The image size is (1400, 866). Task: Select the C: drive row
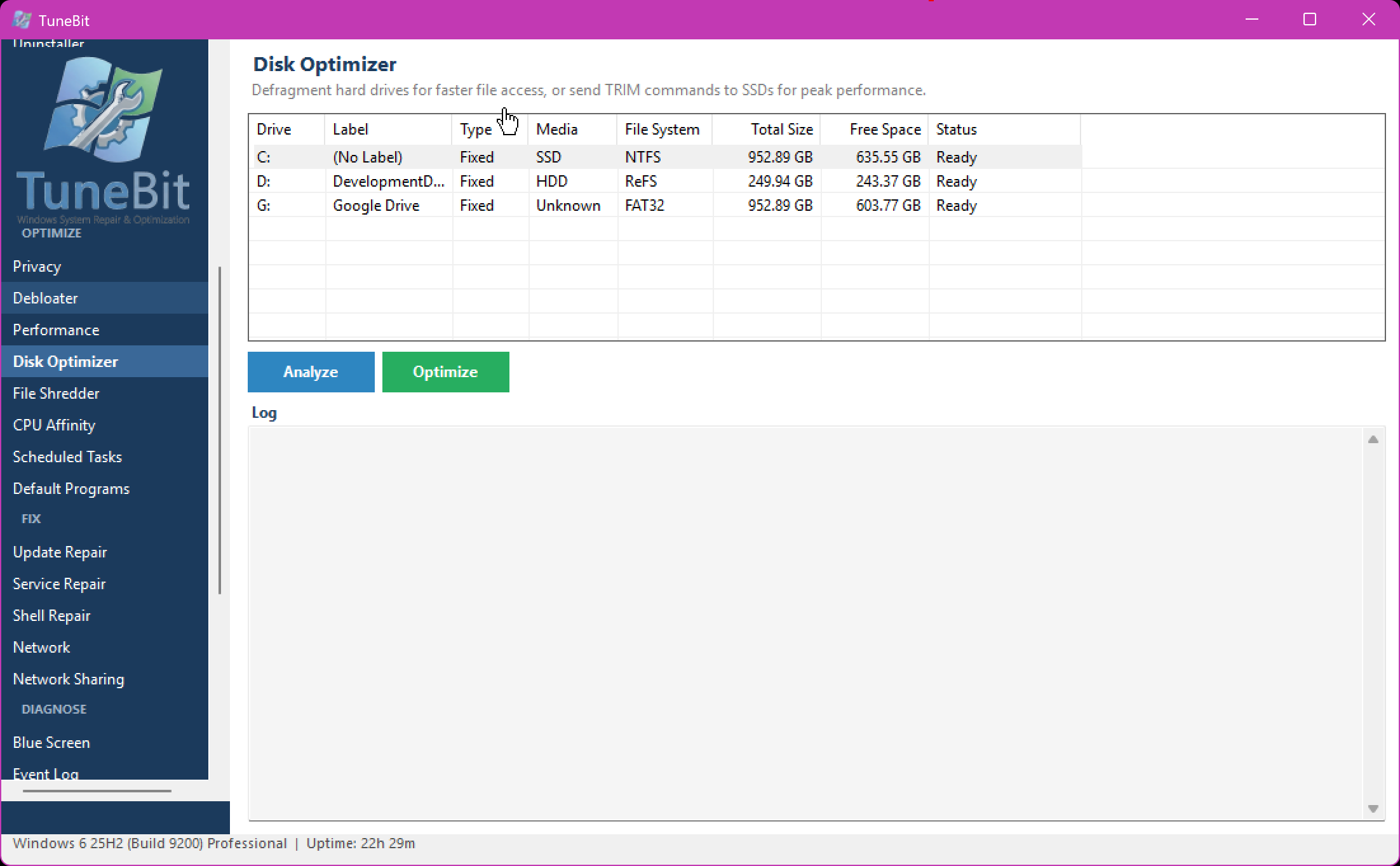click(x=665, y=157)
